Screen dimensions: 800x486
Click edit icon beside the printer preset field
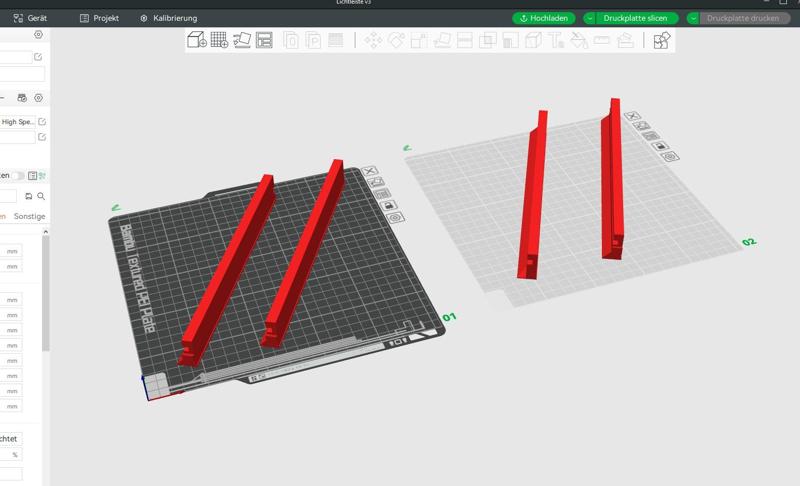pyautogui.click(x=38, y=57)
